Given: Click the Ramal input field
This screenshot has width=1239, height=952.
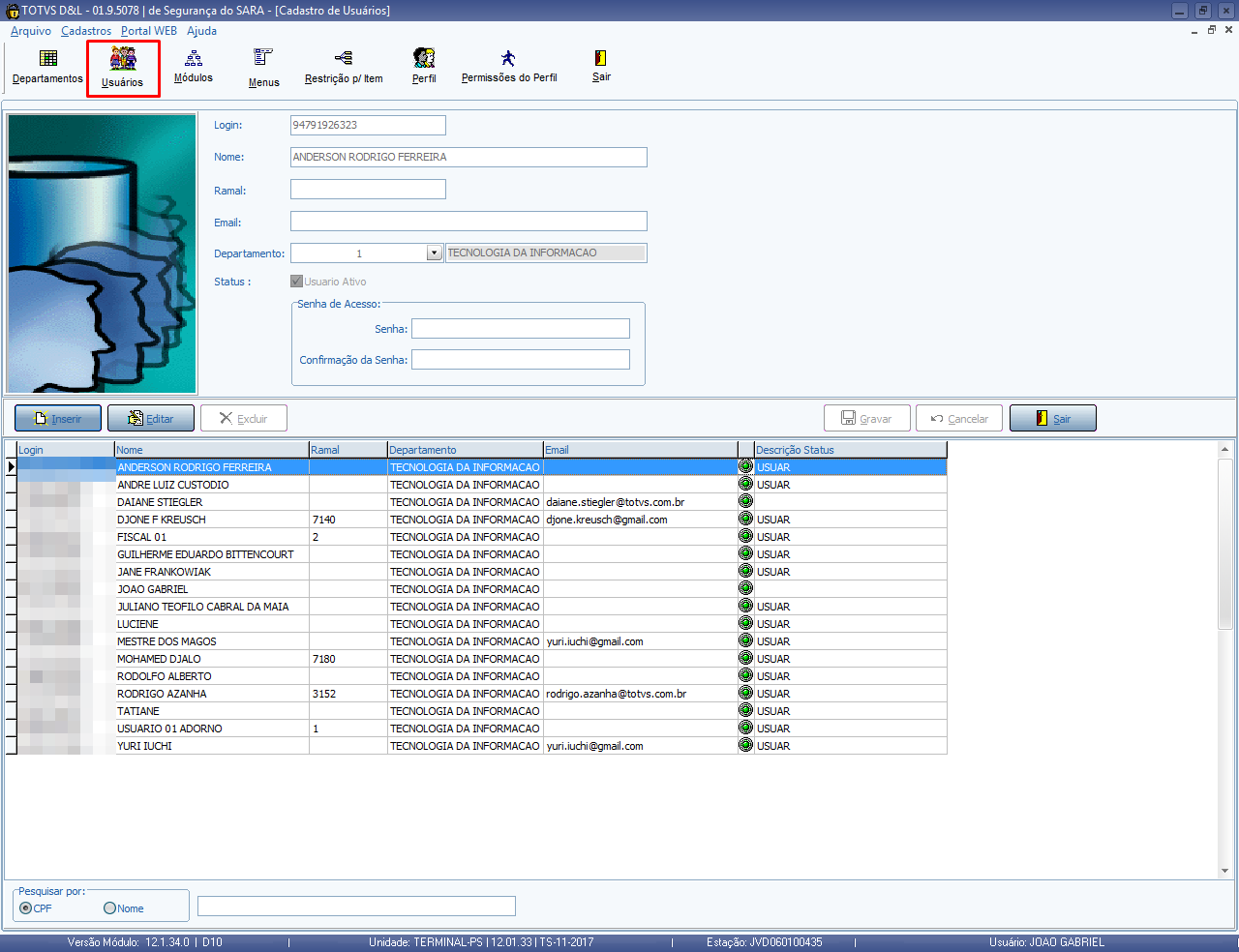Looking at the screenshot, I should pyautogui.click(x=368, y=189).
